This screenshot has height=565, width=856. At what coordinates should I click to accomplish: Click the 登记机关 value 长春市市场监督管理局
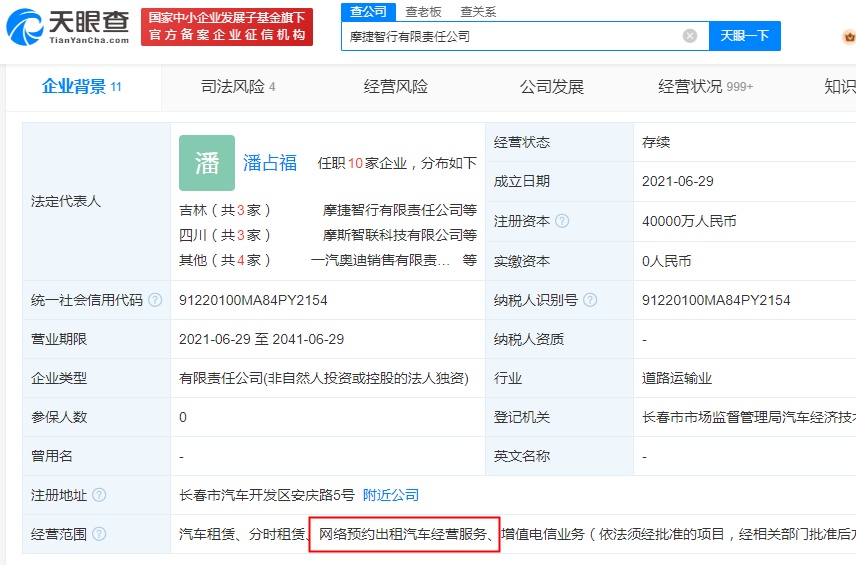(749, 417)
